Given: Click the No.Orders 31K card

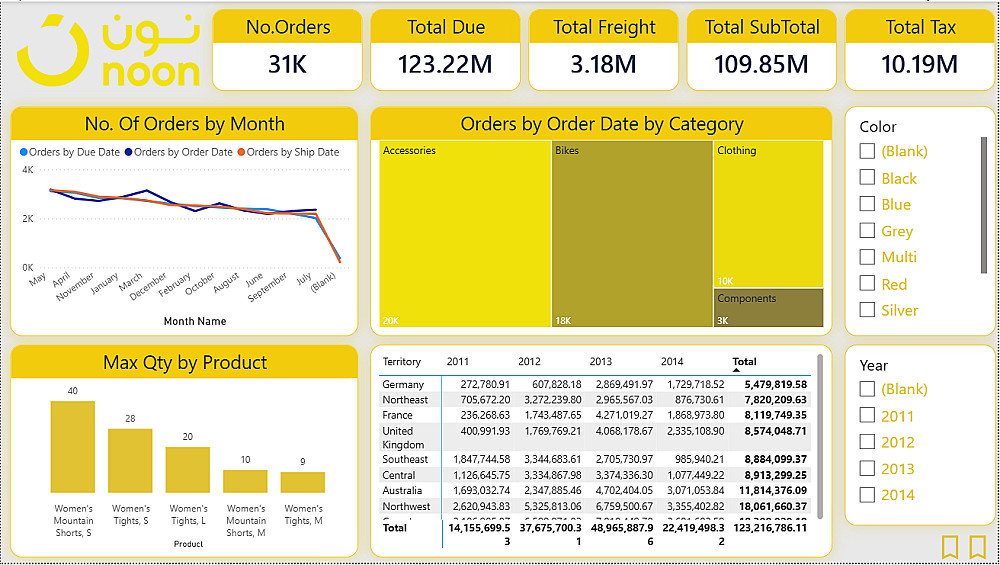Looking at the screenshot, I should 288,51.
